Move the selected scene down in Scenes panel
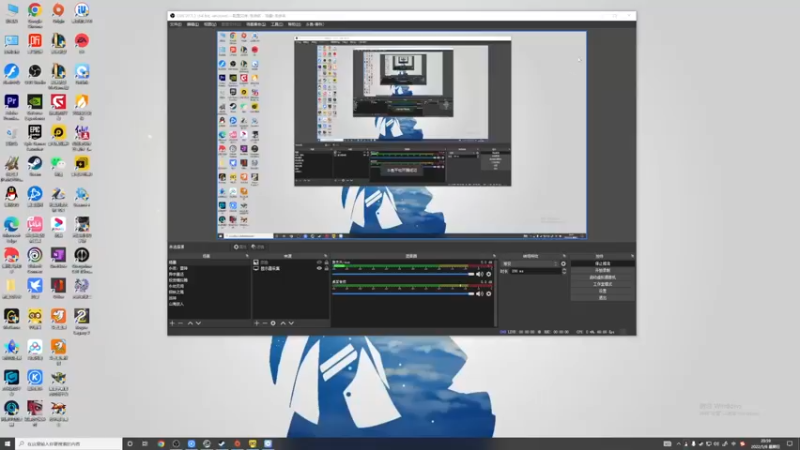This screenshot has width=800, height=450. point(198,323)
